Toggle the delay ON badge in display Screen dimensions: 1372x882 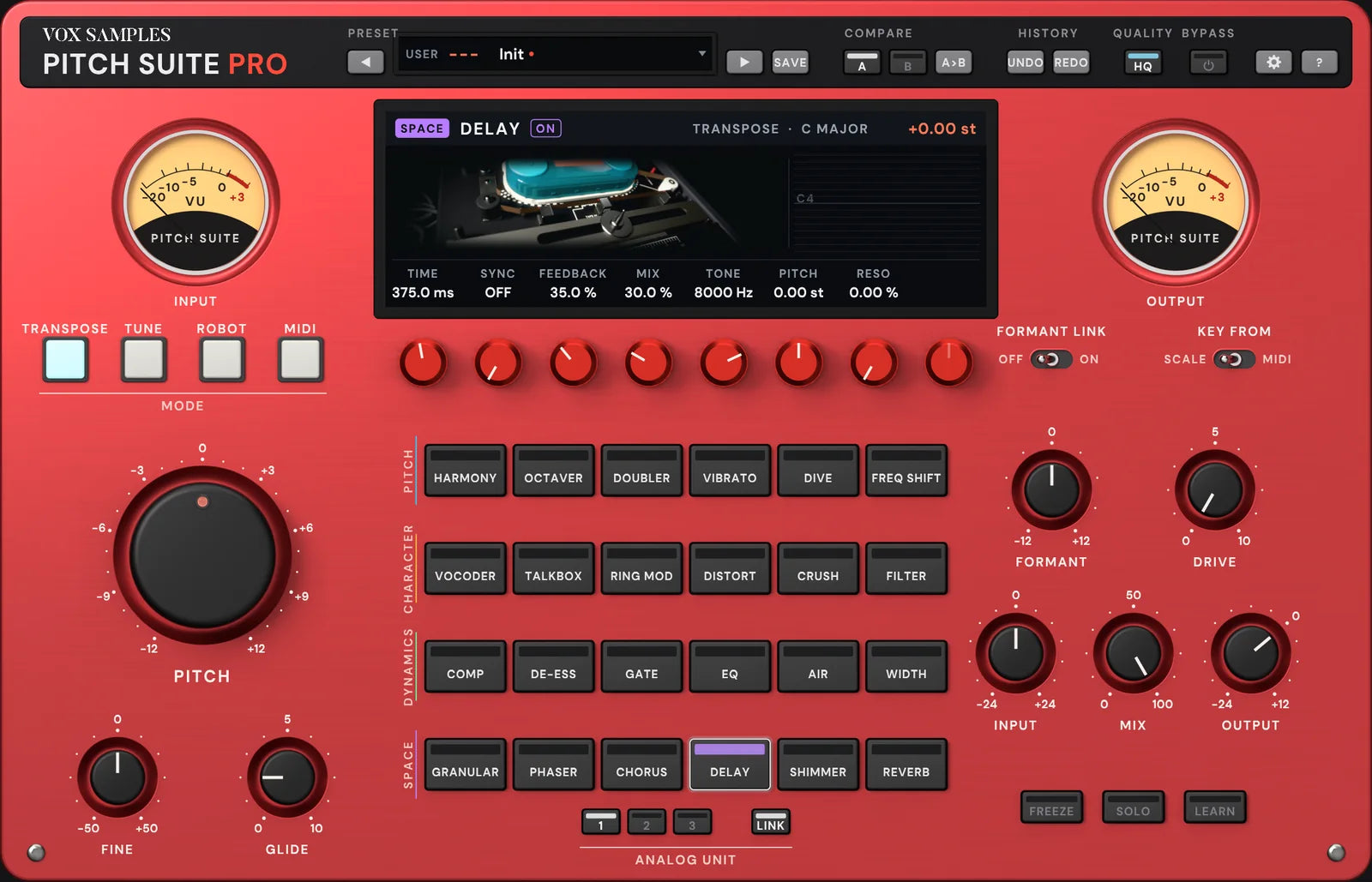click(545, 129)
